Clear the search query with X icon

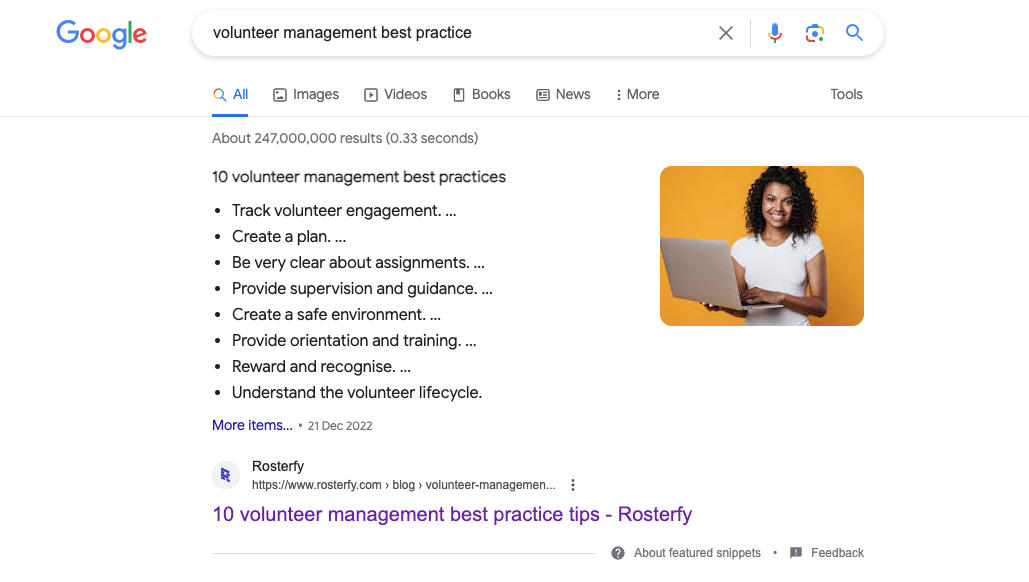pos(725,33)
